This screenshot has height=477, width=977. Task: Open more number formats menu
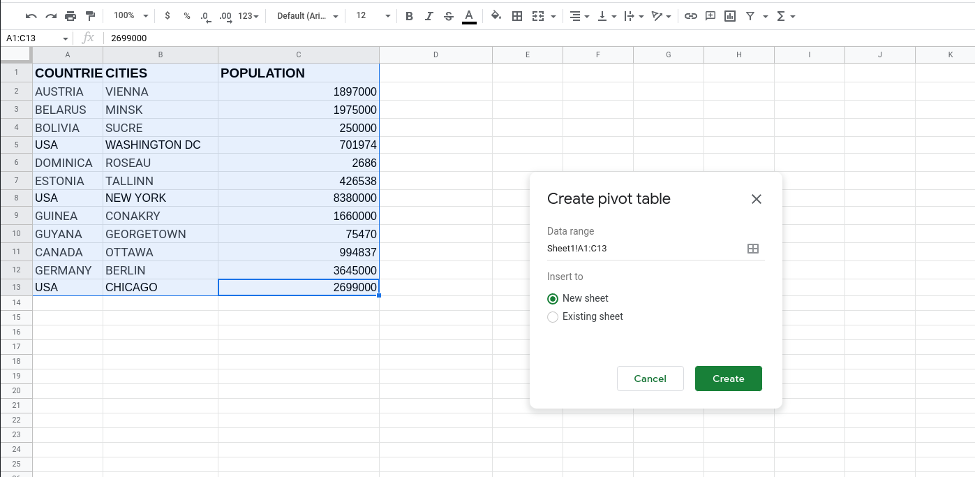click(x=249, y=16)
